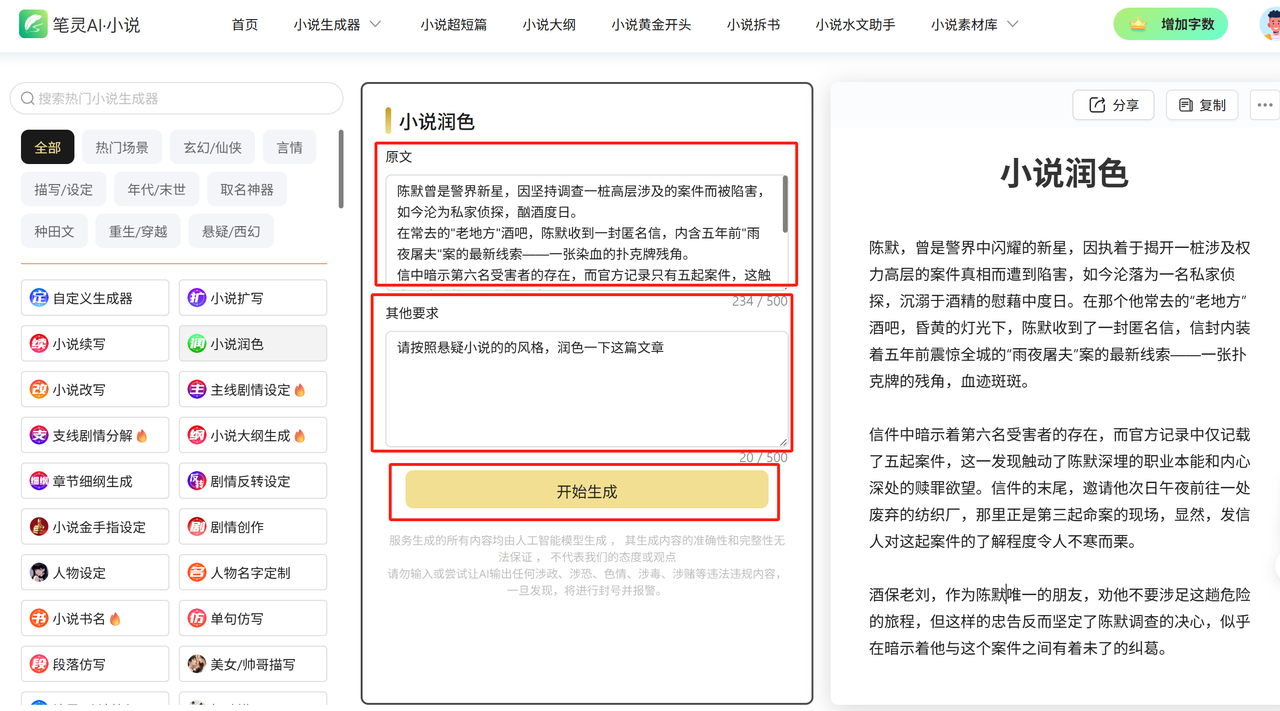The height and width of the screenshot is (711, 1280).
Task: Click inside the 其他要求 text area
Action: coord(587,389)
